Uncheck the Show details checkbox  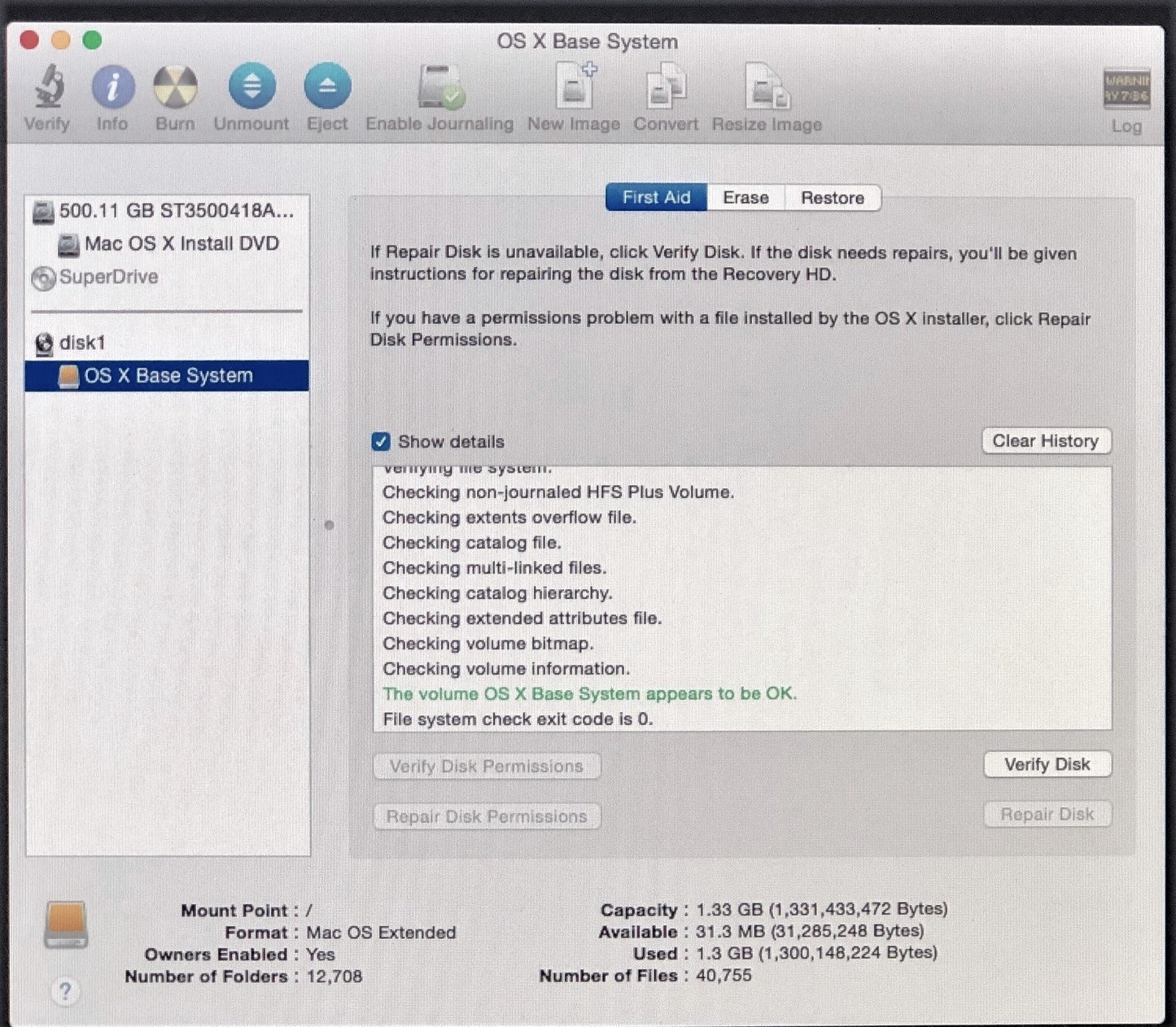tap(381, 441)
